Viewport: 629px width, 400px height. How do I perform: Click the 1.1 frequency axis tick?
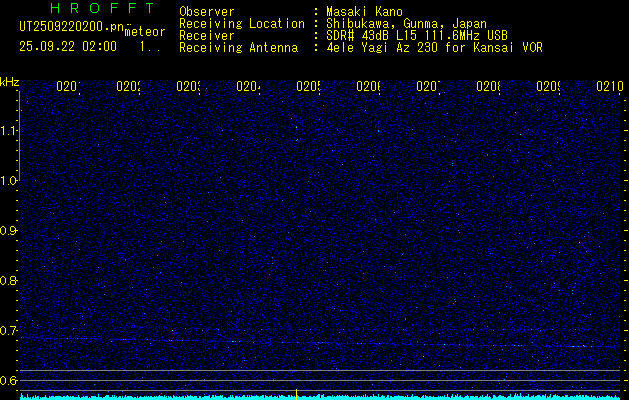tap(9, 131)
